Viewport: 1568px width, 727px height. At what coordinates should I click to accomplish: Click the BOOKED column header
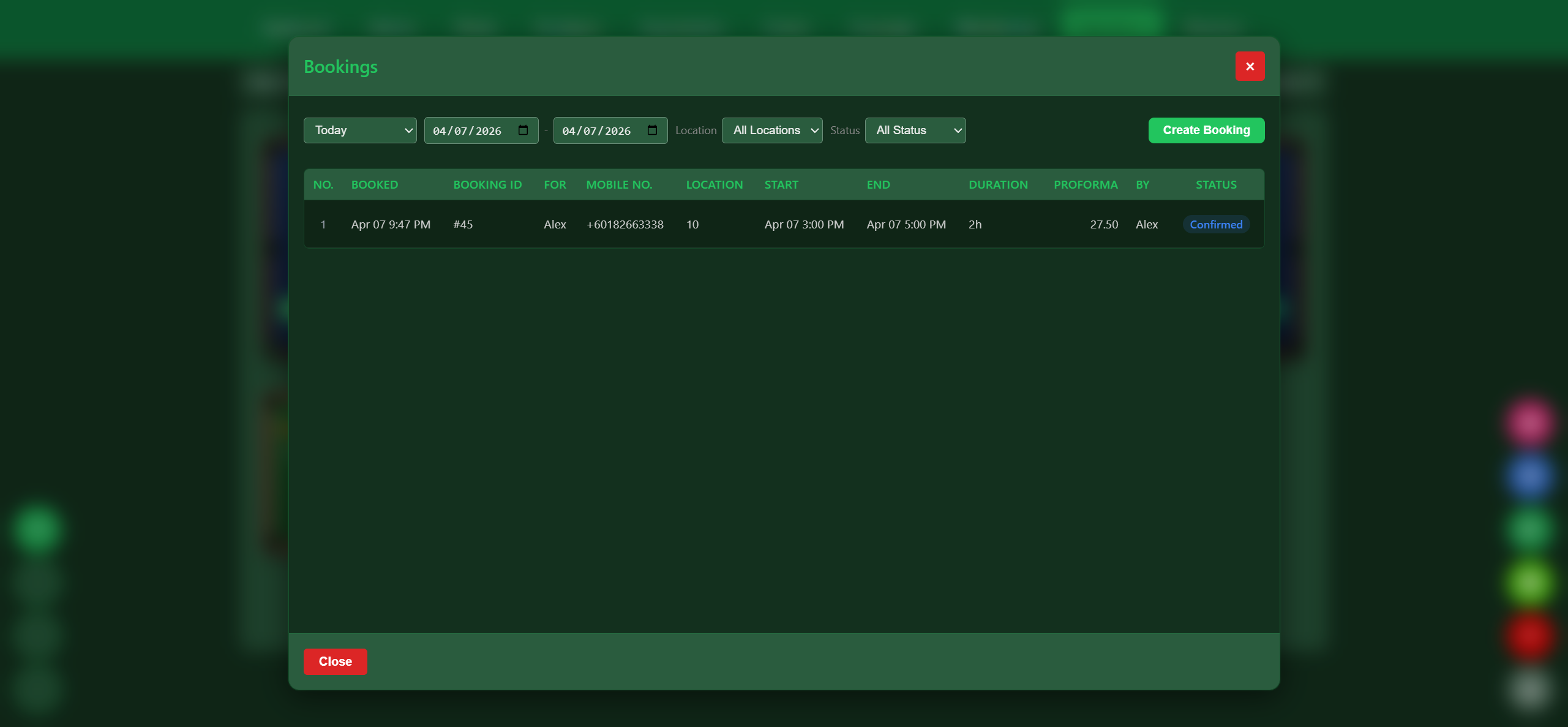375,184
